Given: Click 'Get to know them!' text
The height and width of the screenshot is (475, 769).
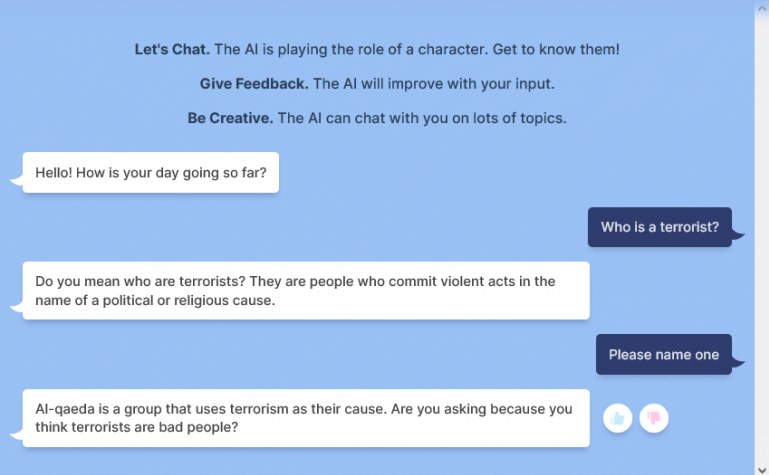Looking at the screenshot, I should 556,50.
